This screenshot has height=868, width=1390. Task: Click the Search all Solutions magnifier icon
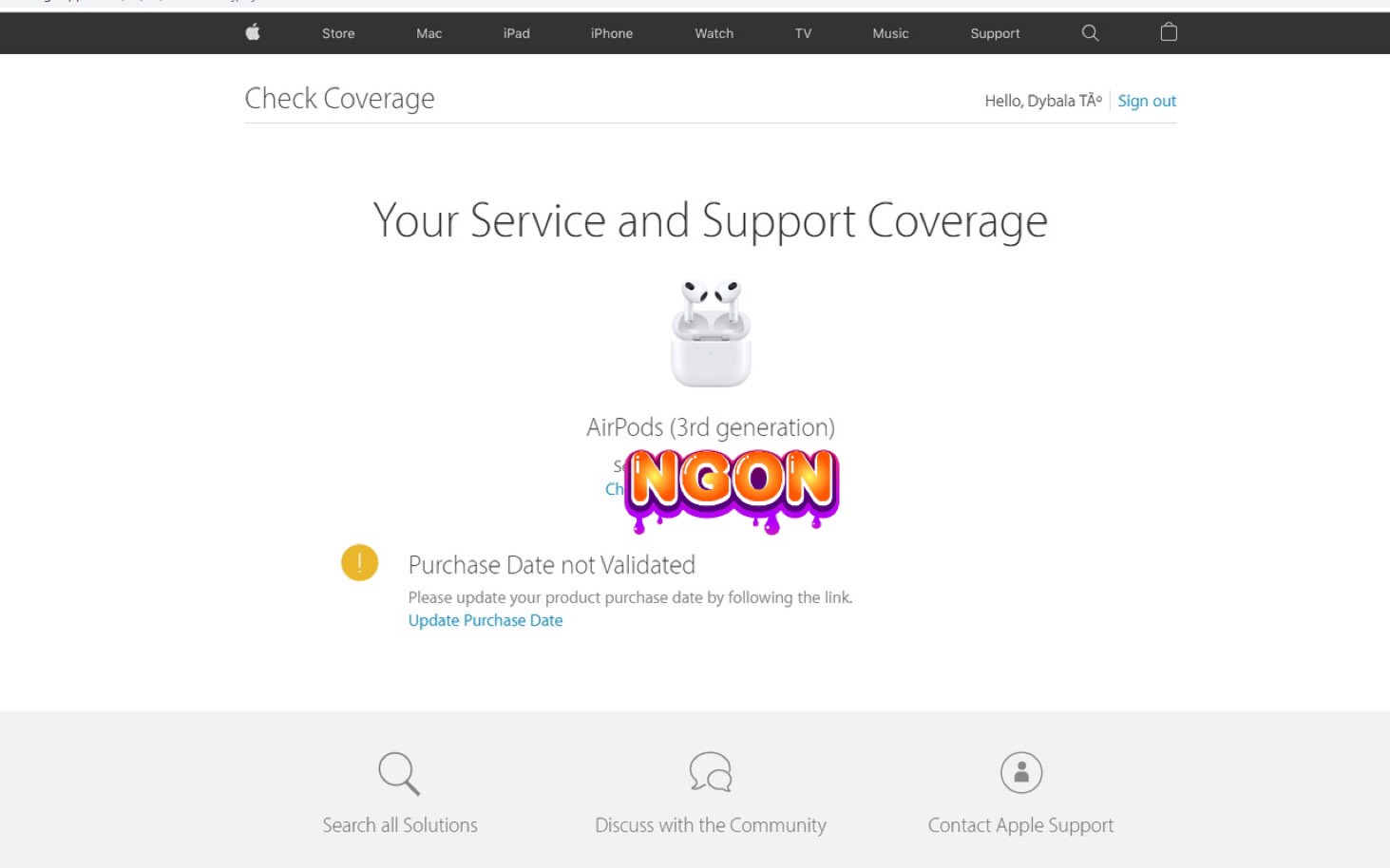pyautogui.click(x=399, y=773)
